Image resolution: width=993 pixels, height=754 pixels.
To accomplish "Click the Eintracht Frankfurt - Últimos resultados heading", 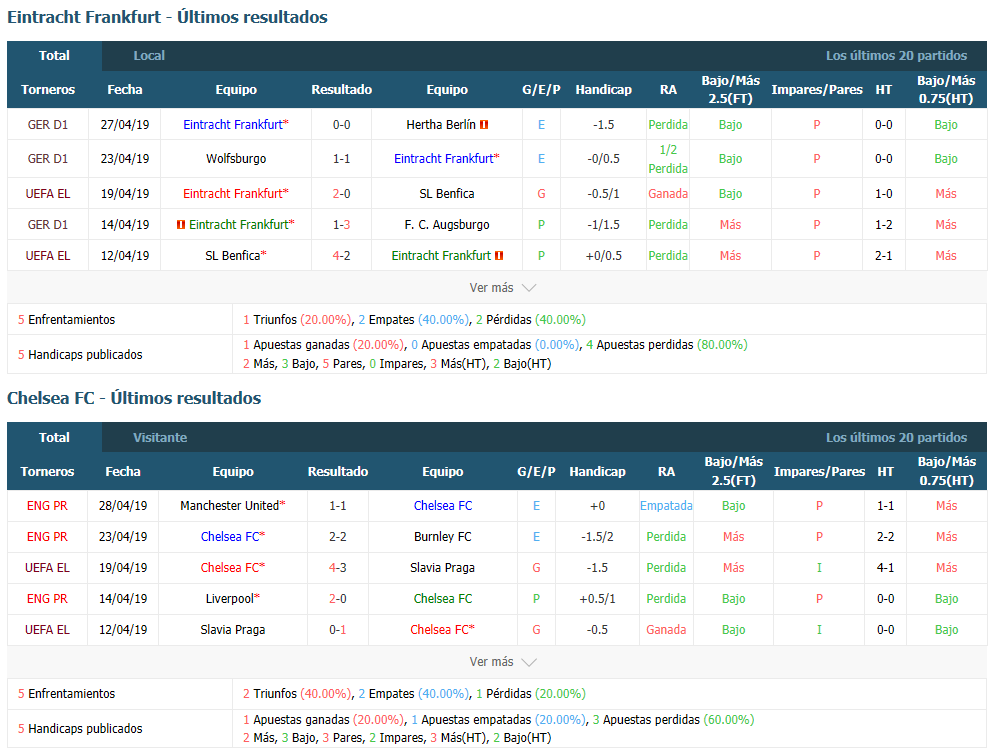I will tap(167, 17).
